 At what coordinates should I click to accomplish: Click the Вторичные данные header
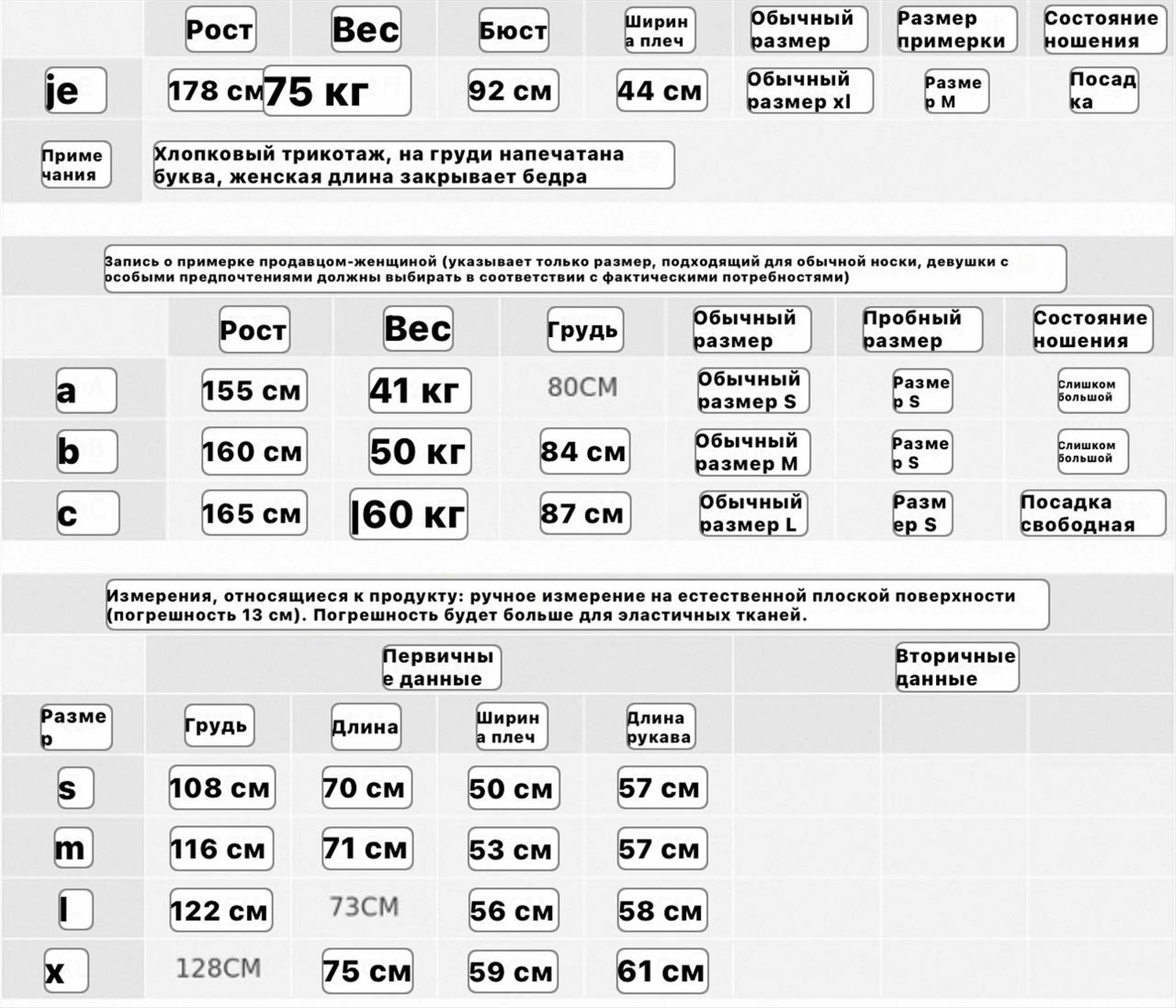(x=956, y=667)
